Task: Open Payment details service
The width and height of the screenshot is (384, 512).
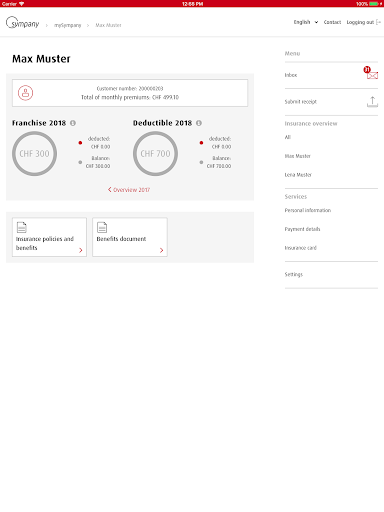Action: [302, 229]
